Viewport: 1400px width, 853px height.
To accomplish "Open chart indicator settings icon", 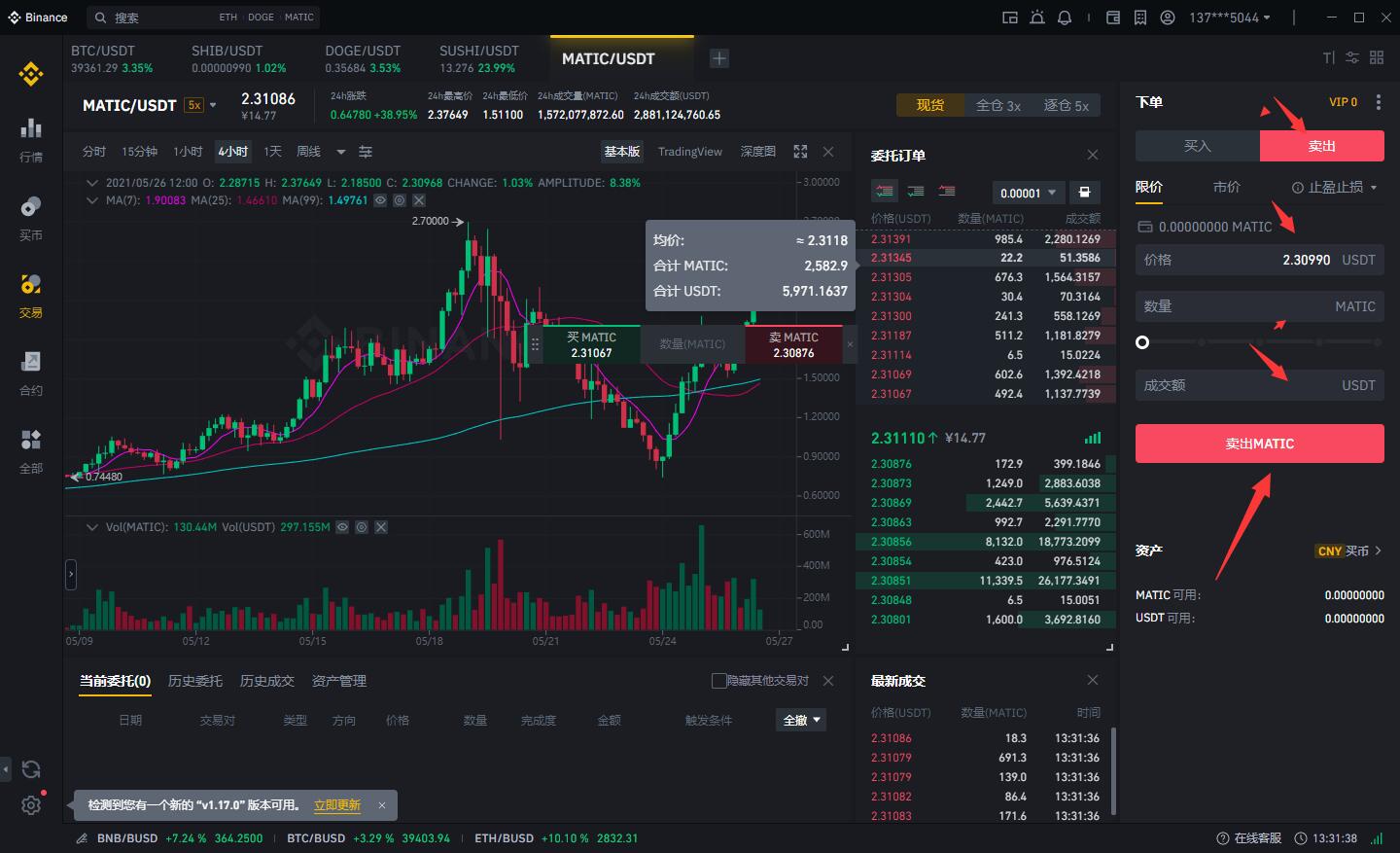I will tap(366, 152).
